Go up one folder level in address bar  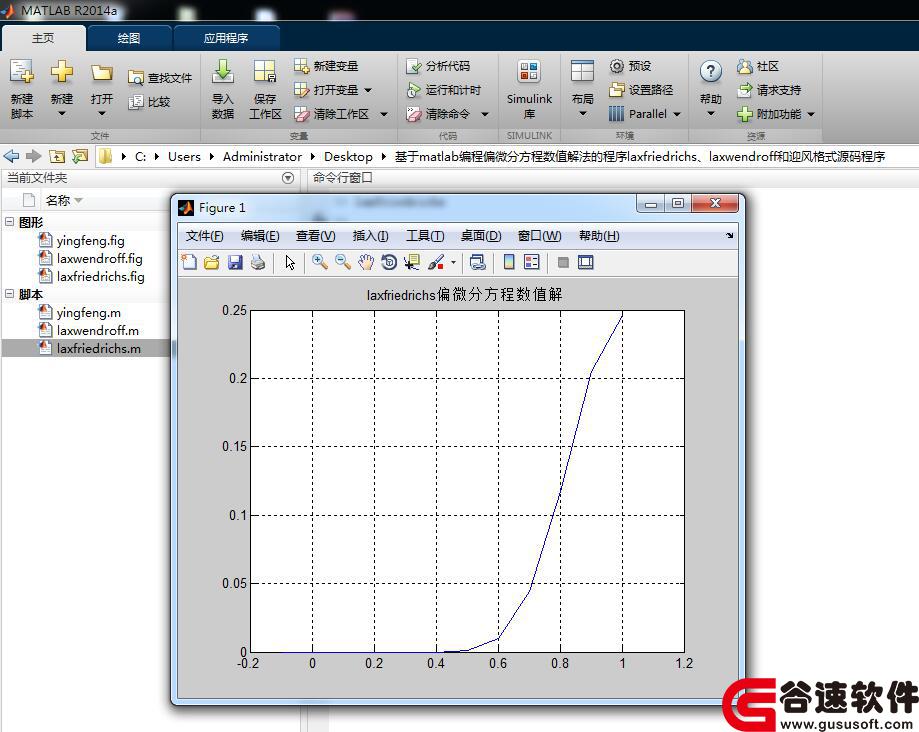click(57, 156)
